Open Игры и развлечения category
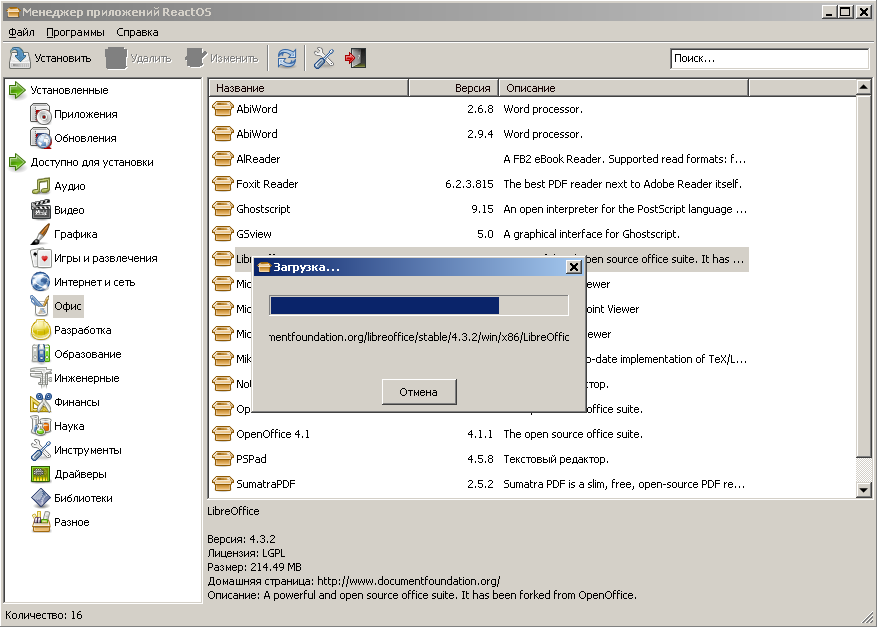The image size is (877, 627). point(94,258)
